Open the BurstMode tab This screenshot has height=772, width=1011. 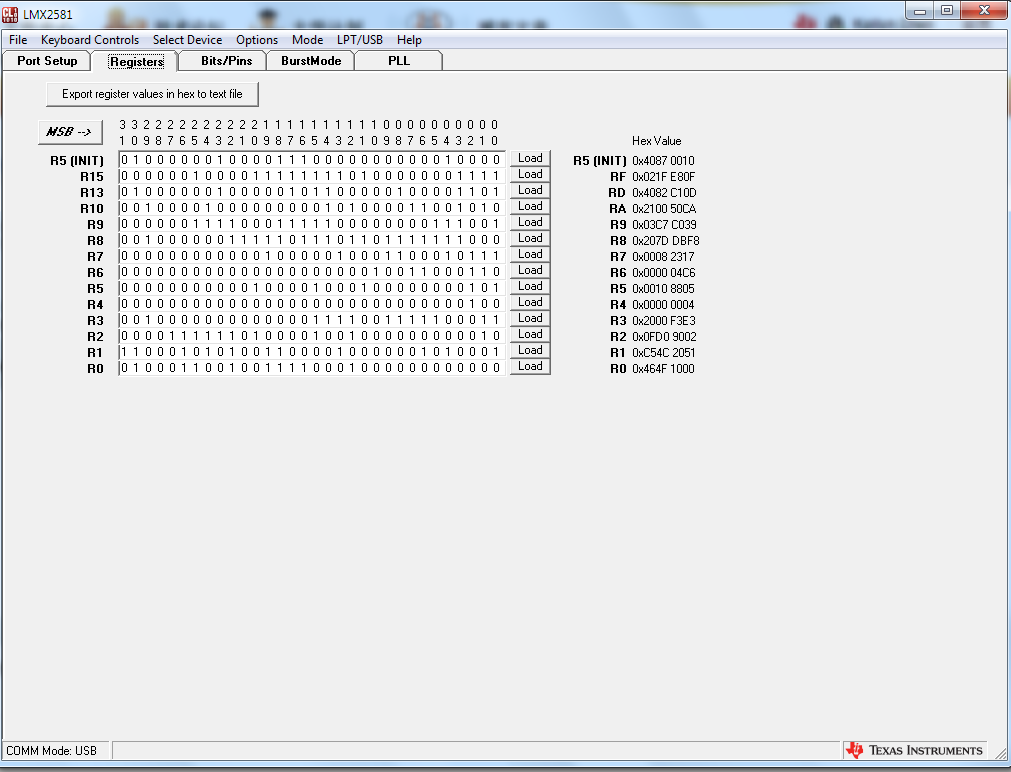click(x=311, y=61)
